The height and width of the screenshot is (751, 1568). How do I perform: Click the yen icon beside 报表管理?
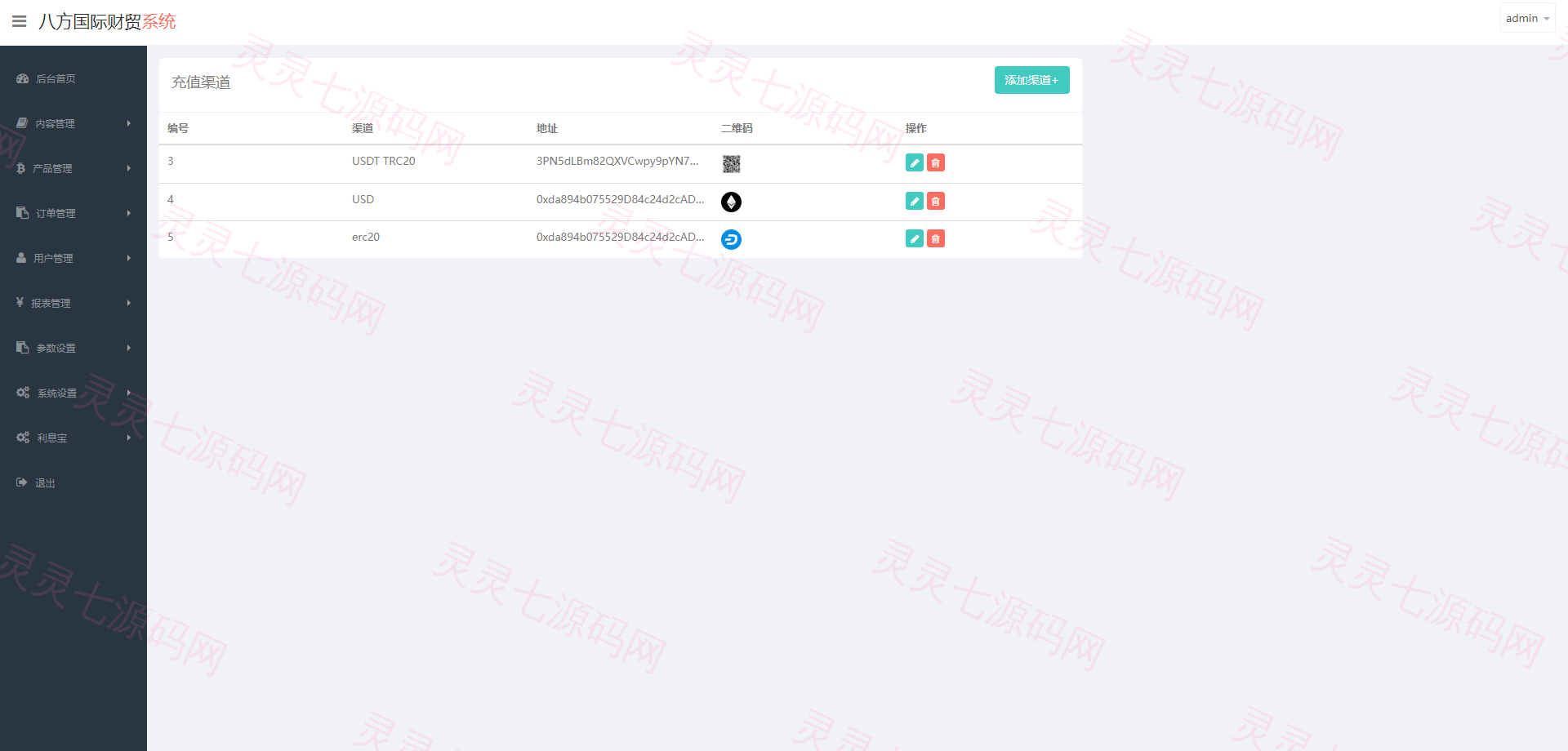point(20,302)
